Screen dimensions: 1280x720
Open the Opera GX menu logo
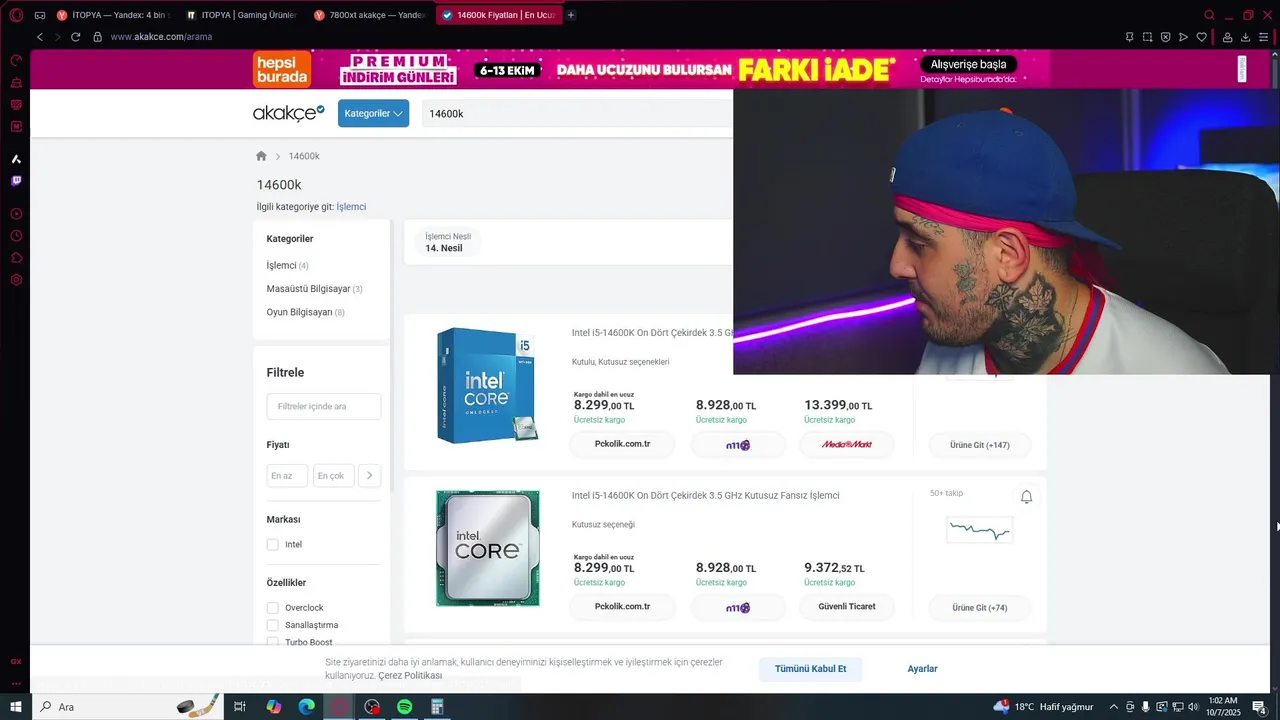click(16, 15)
